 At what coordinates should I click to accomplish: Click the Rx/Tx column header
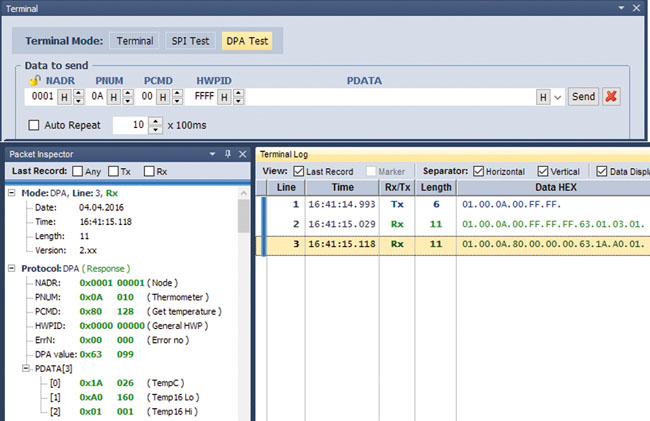(x=397, y=187)
